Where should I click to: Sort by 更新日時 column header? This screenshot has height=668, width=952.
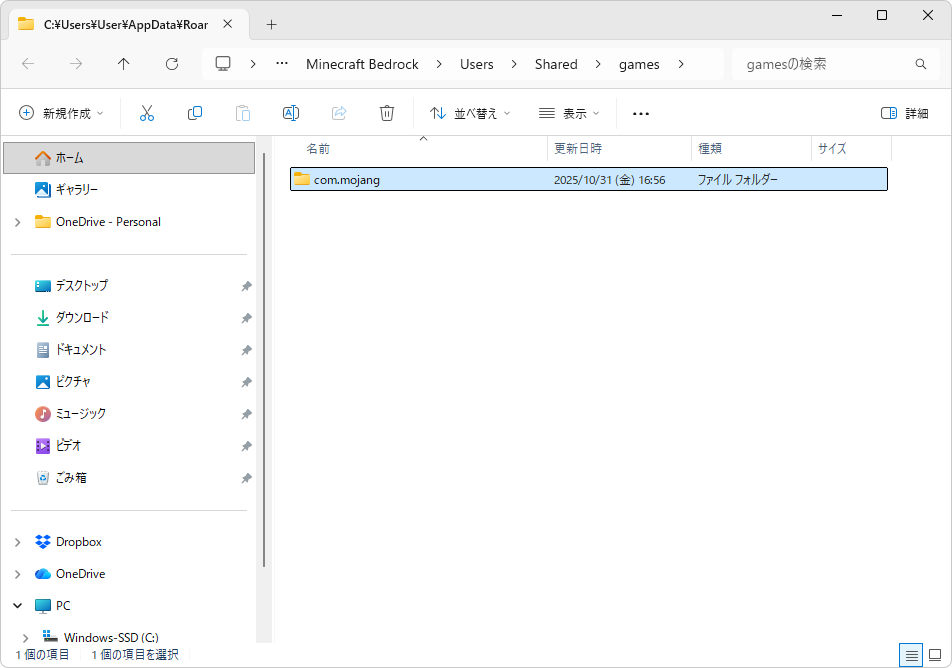click(x=578, y=149)
